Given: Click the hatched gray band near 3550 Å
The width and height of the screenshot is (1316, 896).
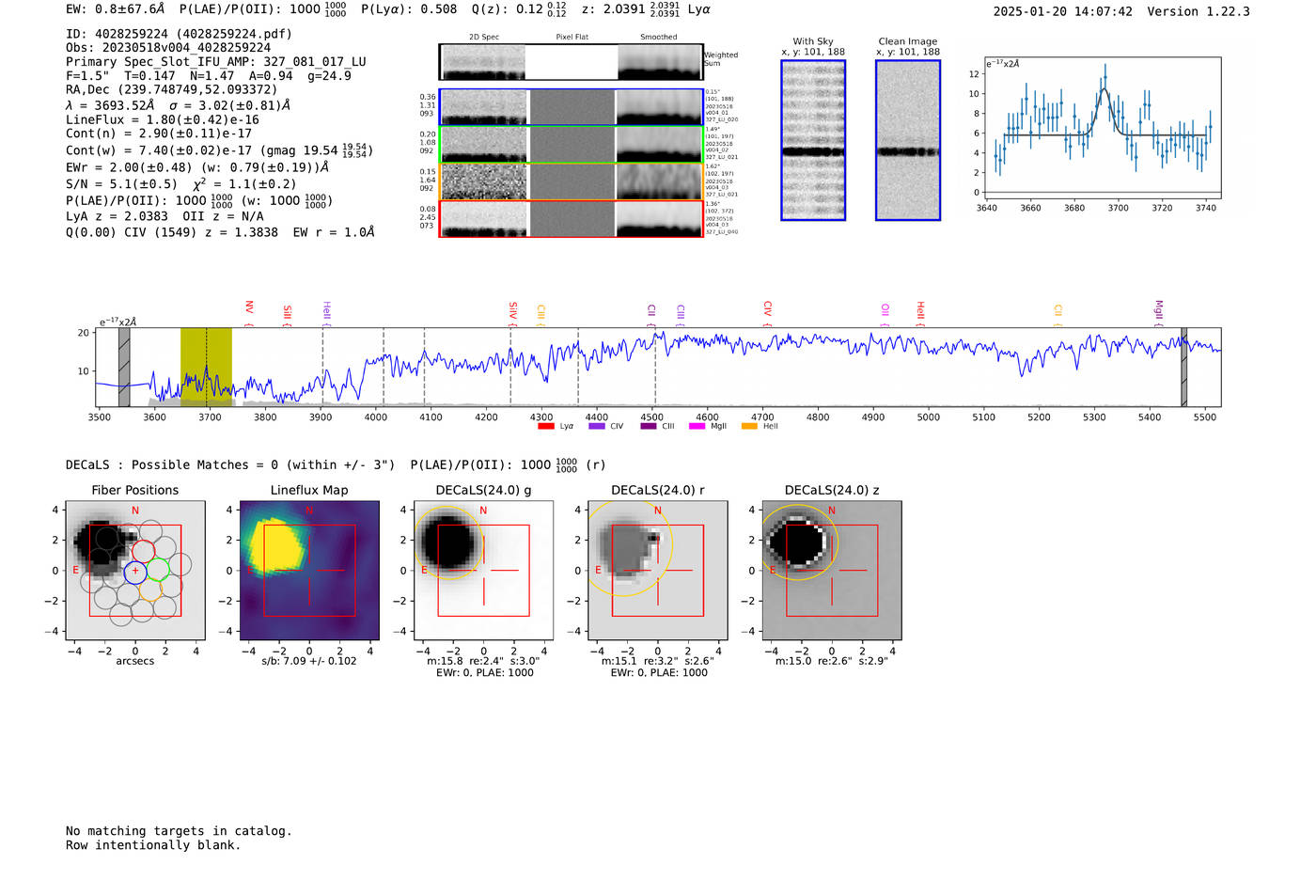Looking at the screenshot, I should coord(124,367).
